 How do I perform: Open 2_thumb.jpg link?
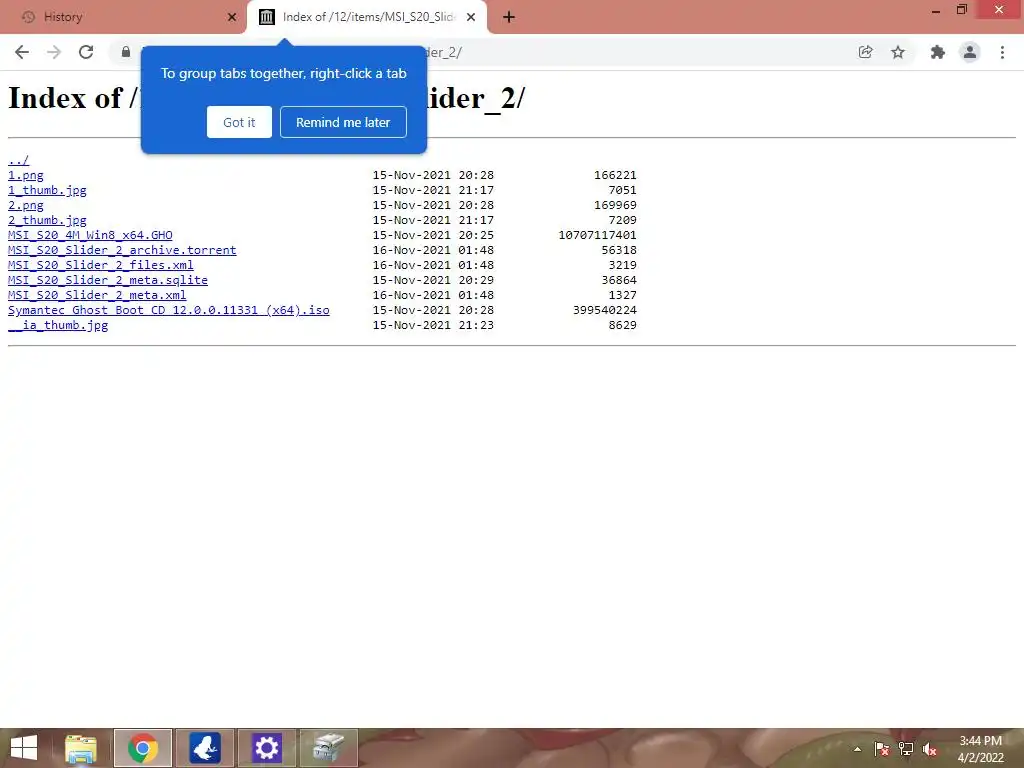point(47,220)
